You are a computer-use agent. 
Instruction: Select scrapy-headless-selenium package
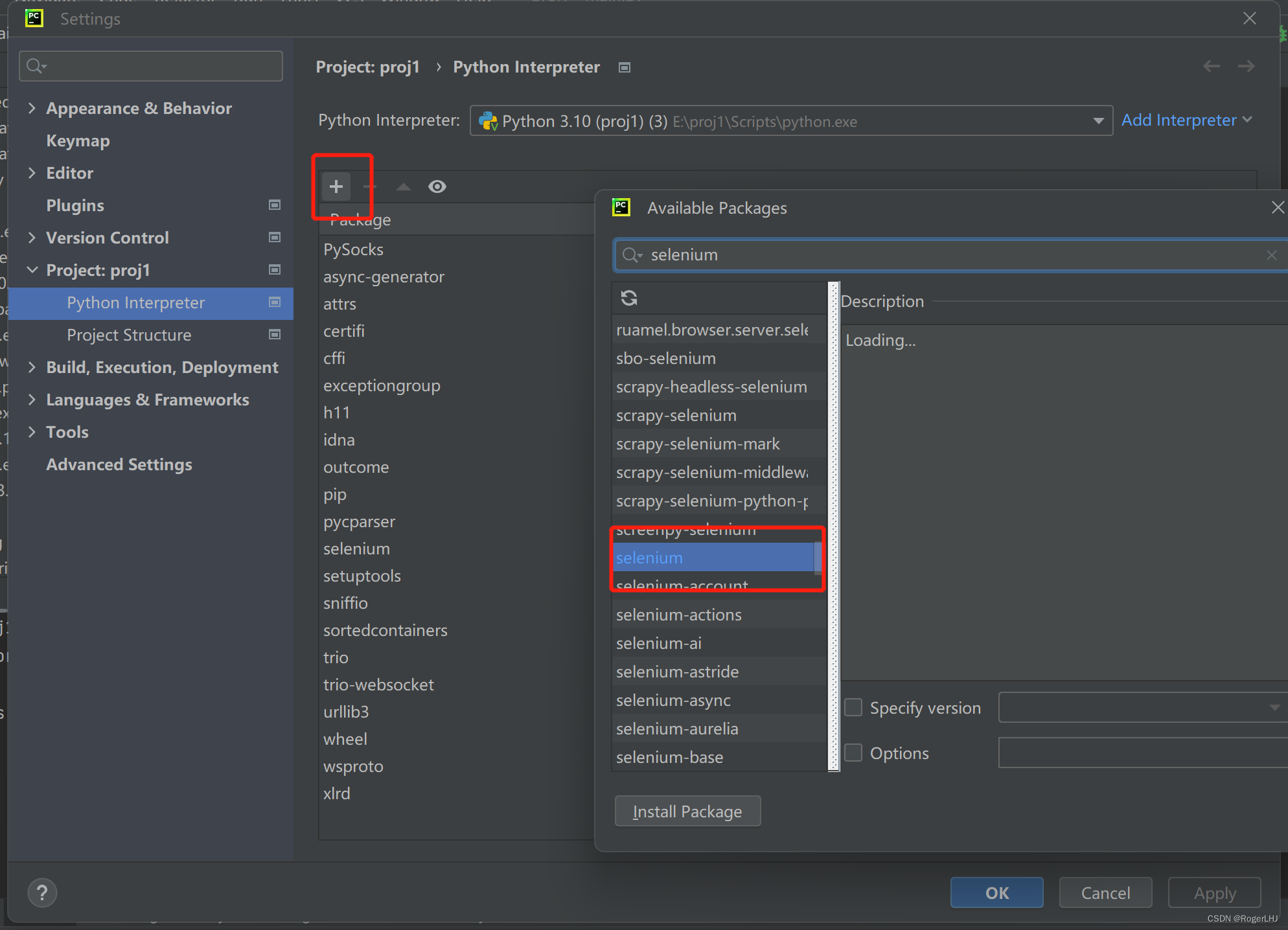[719, 387]
